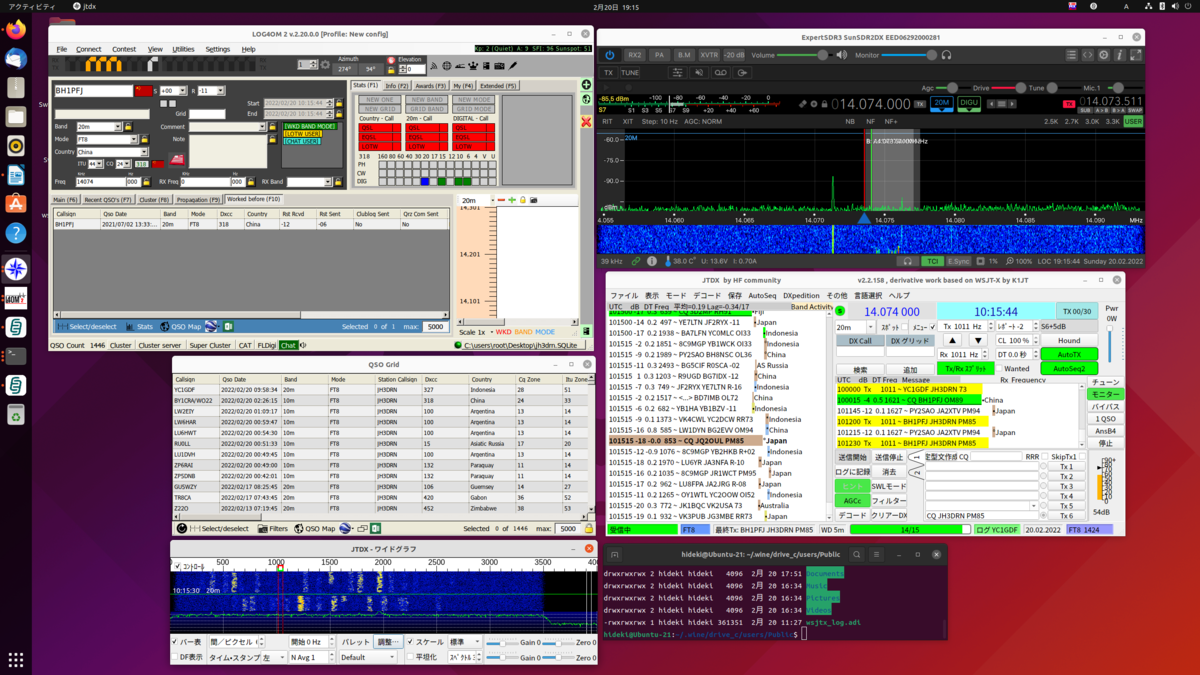Open the Utilities menu in Log4OM

pyautogui.click(x=183, y=49)
